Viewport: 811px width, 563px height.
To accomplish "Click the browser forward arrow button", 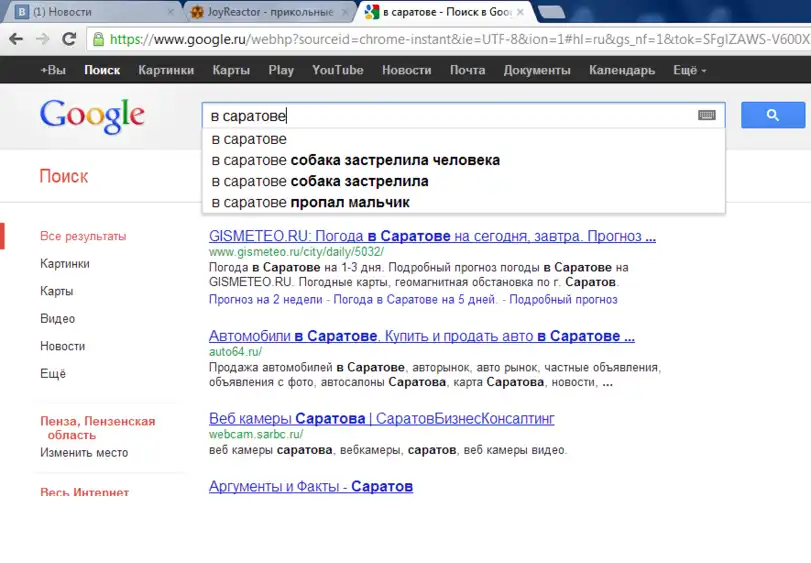I will tap(43, 39).
